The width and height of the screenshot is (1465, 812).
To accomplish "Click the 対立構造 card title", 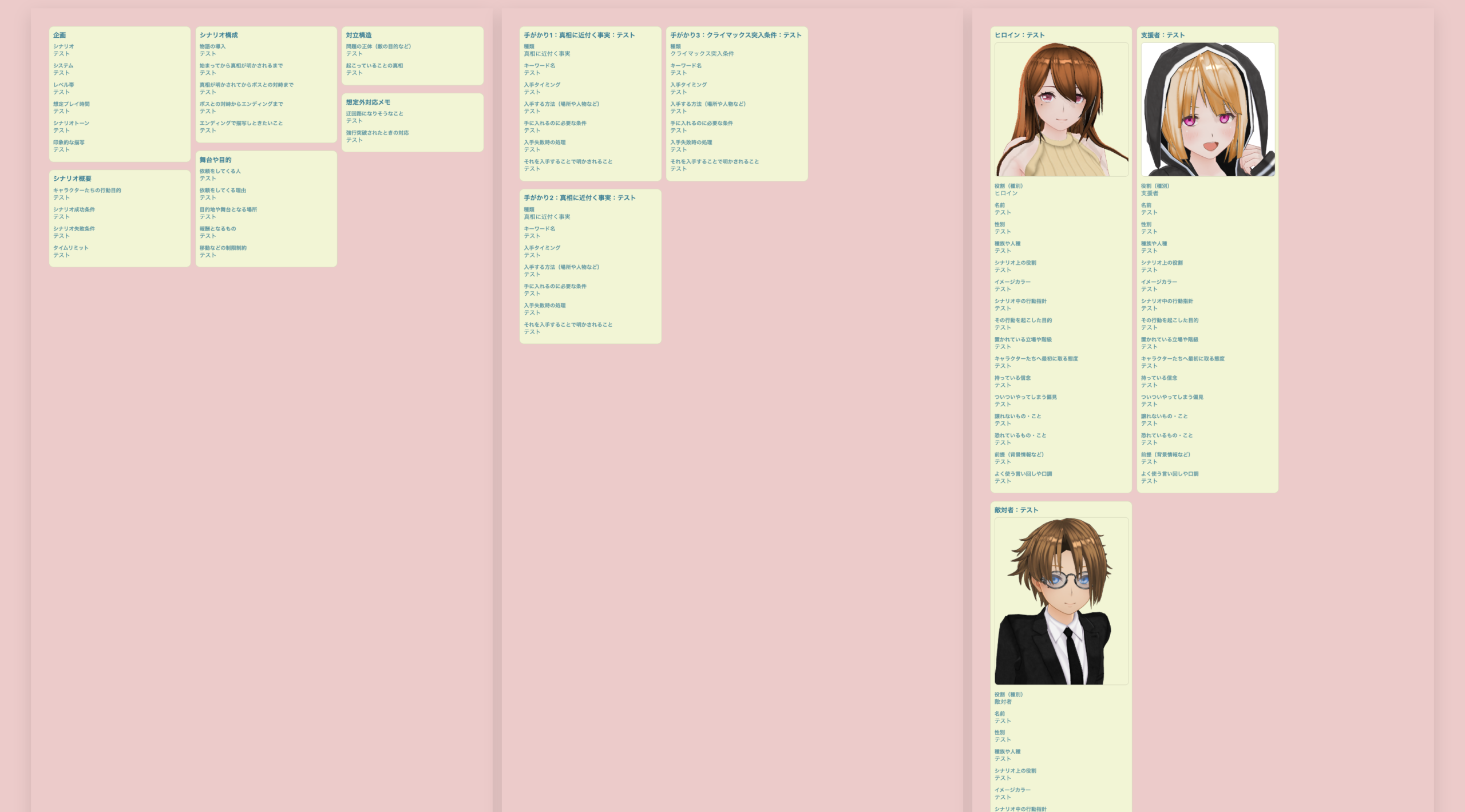I will tap(359, 35).
